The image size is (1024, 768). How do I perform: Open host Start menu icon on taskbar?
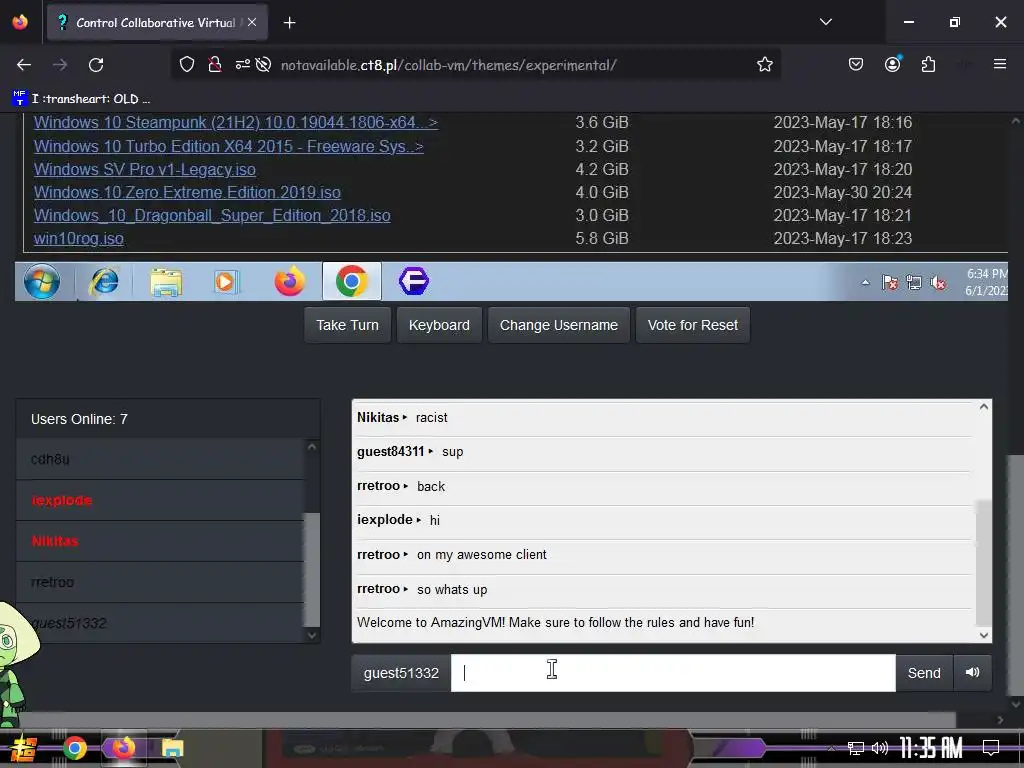tap(23, 748)
